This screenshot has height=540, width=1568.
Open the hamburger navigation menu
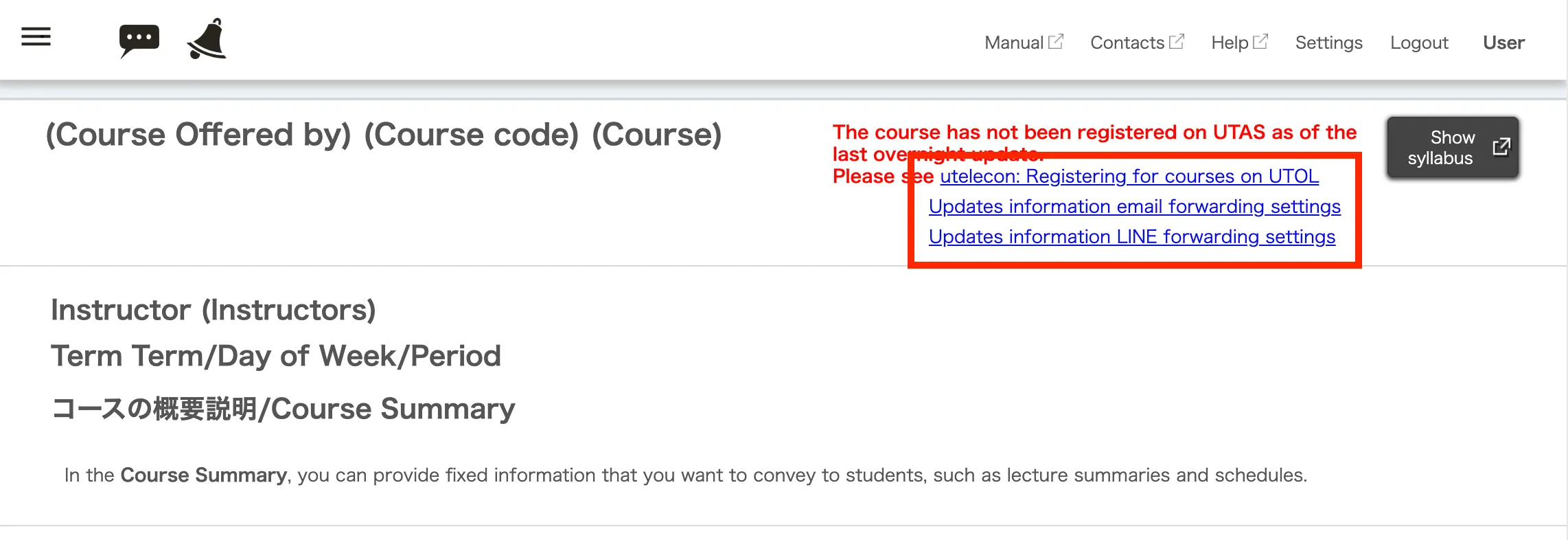[36, 36]
